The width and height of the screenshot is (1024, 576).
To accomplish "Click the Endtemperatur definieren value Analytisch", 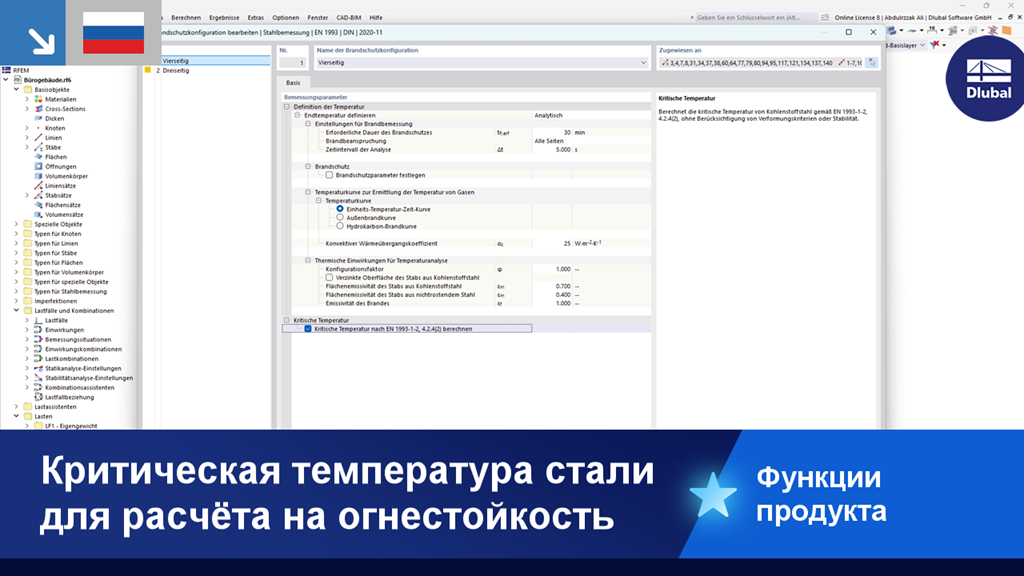I will tap(591, 115).
